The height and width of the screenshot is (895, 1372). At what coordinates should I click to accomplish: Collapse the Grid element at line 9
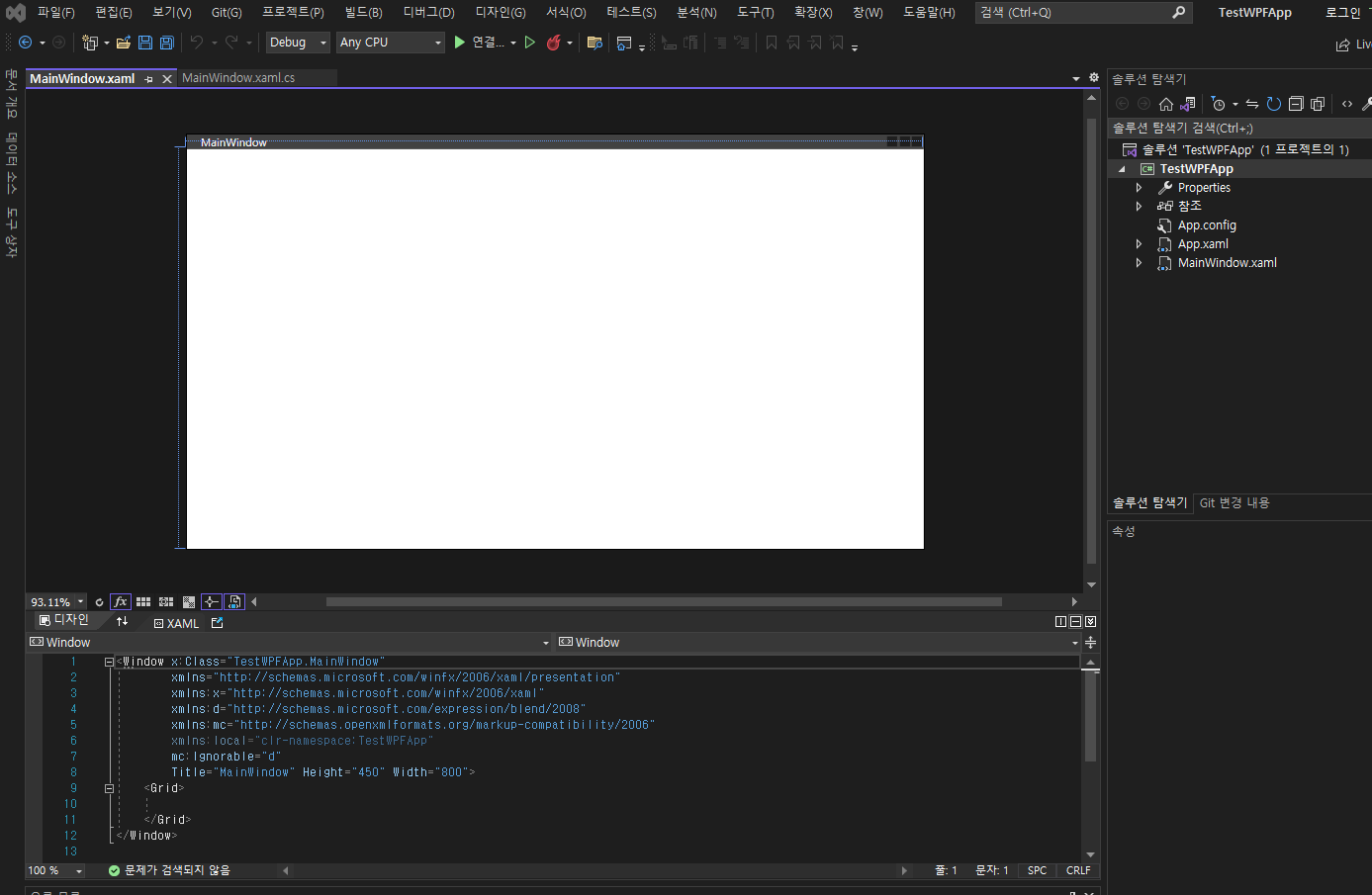(x=109, y=788)
